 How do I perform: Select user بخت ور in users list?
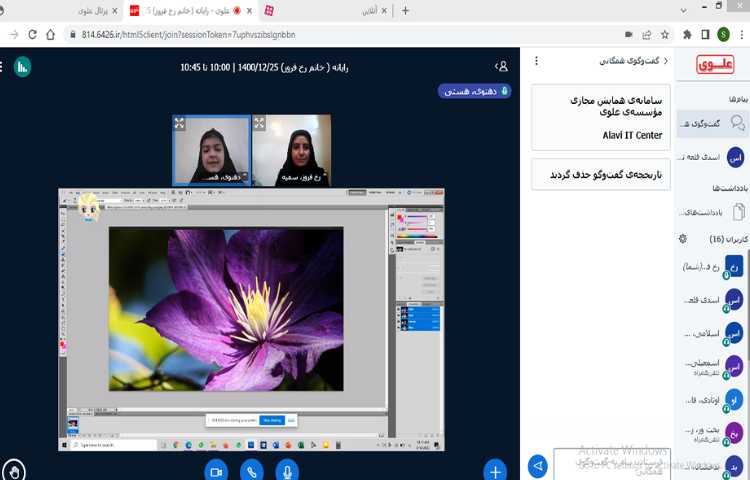712,433
